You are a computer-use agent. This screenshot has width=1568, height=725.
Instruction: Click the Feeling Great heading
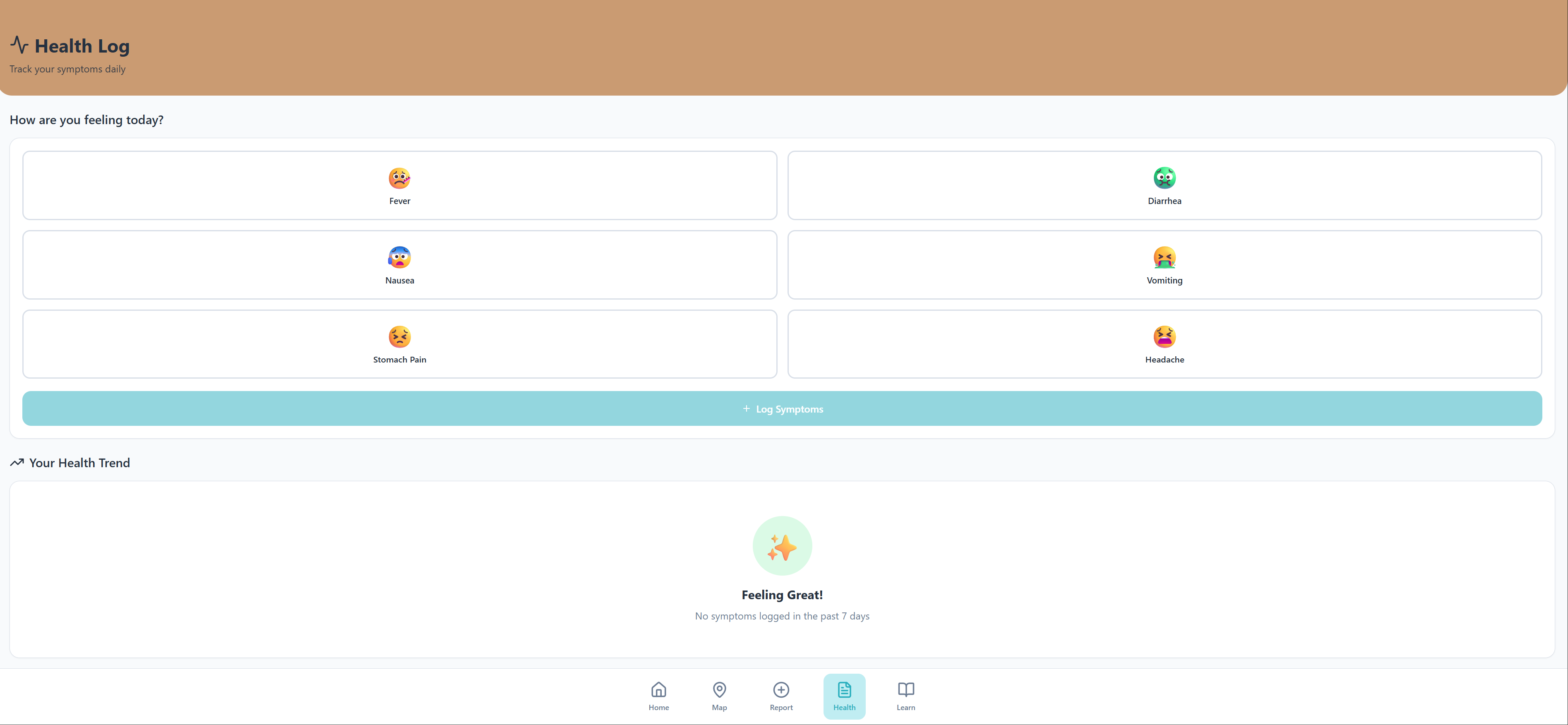click(782, 595)
